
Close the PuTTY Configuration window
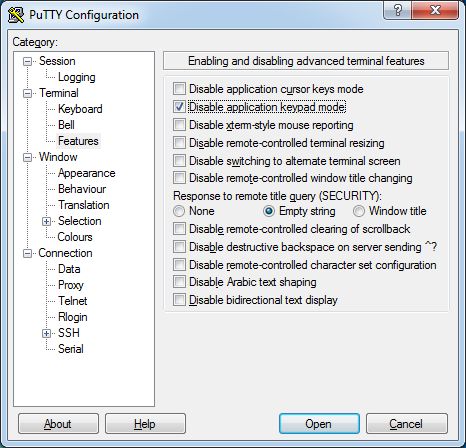pos(435,10)
